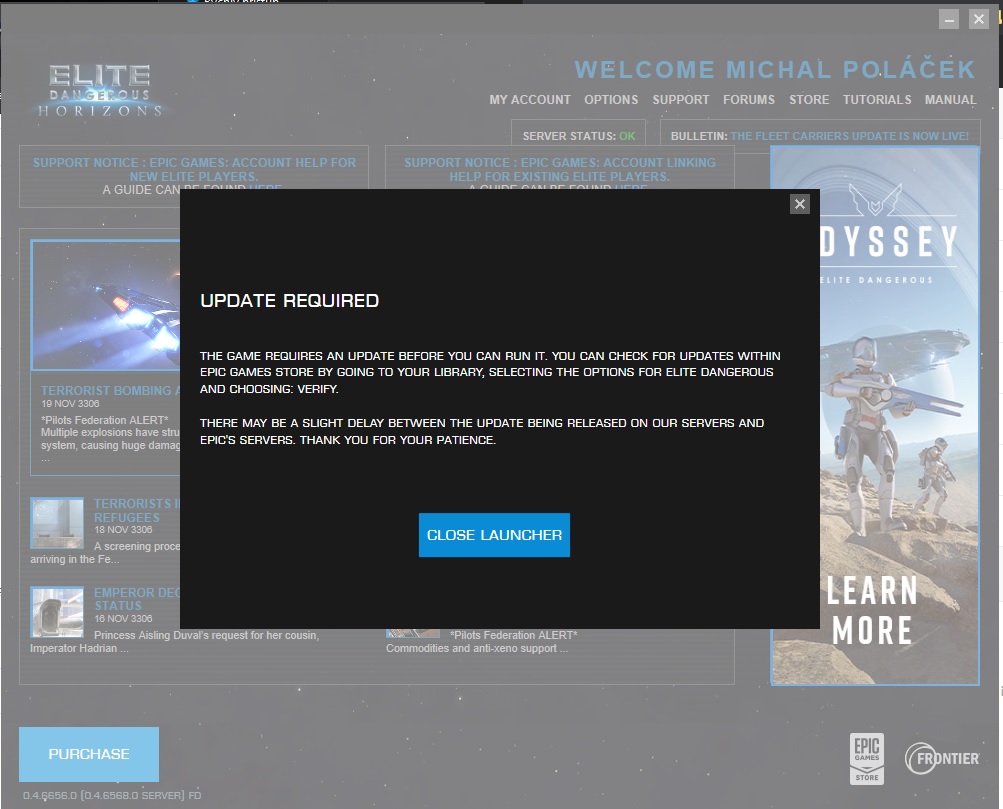Click the Commodities and anti-xeno support text

[477, 648]
